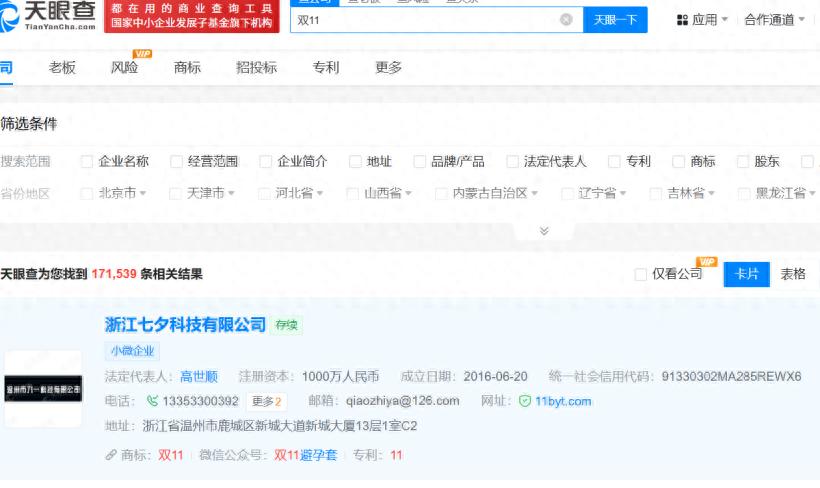Check the 股东 search scope box

click(743, 162)
